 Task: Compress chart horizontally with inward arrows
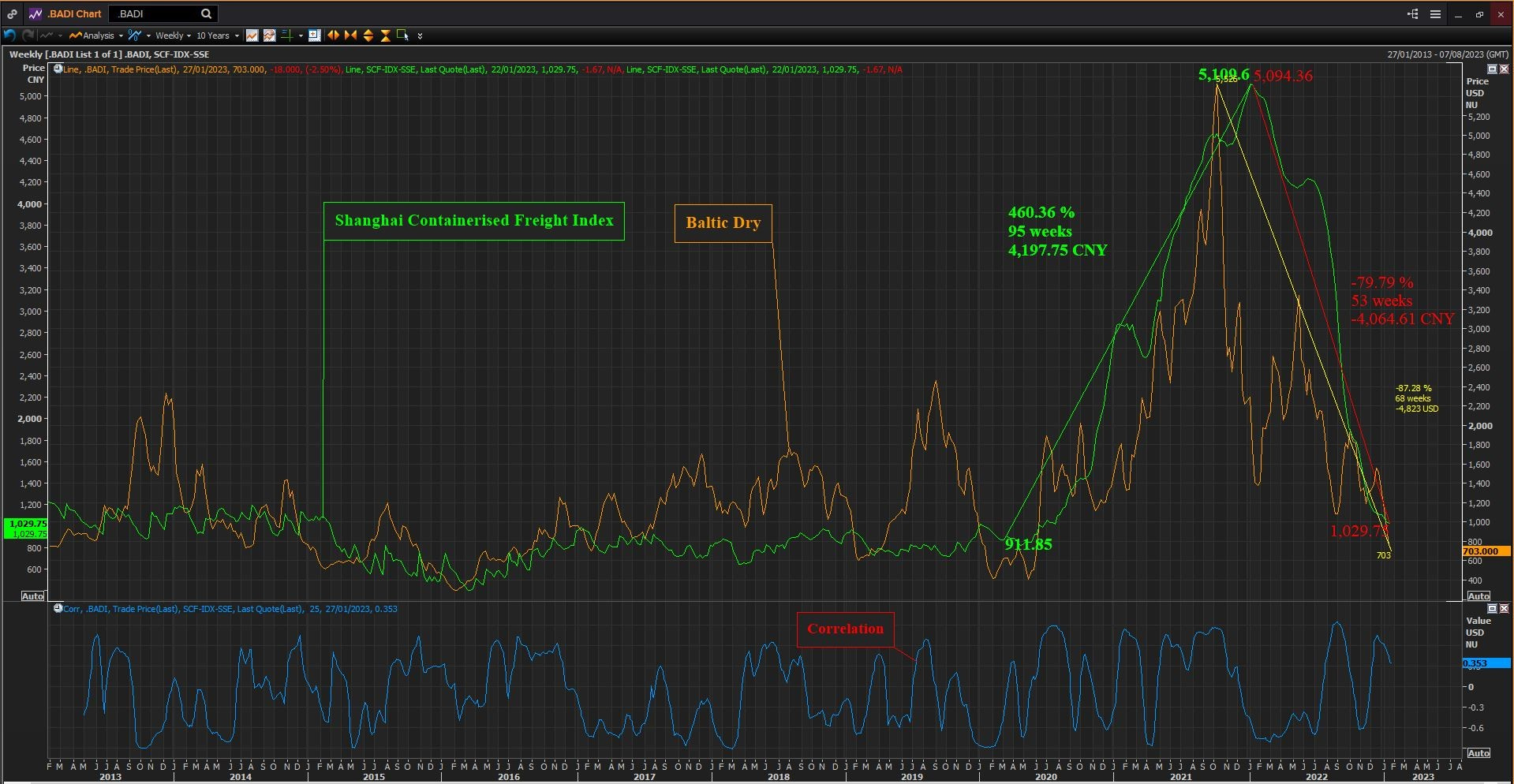click(x=351, y=35)
